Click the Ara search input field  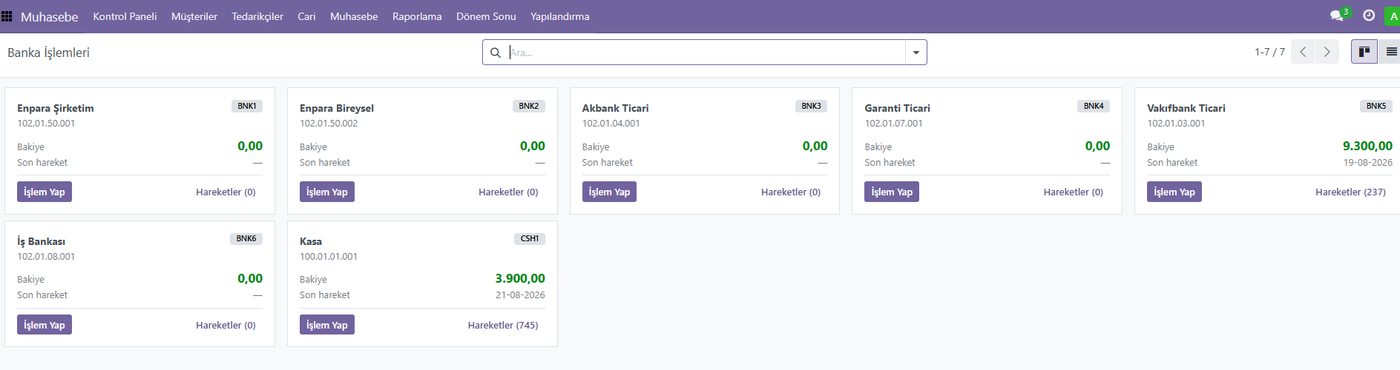click(705, 52)
